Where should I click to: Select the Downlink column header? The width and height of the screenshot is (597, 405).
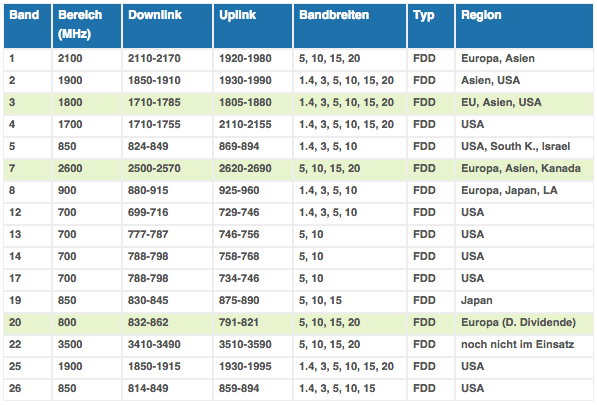tap(167, 26)
